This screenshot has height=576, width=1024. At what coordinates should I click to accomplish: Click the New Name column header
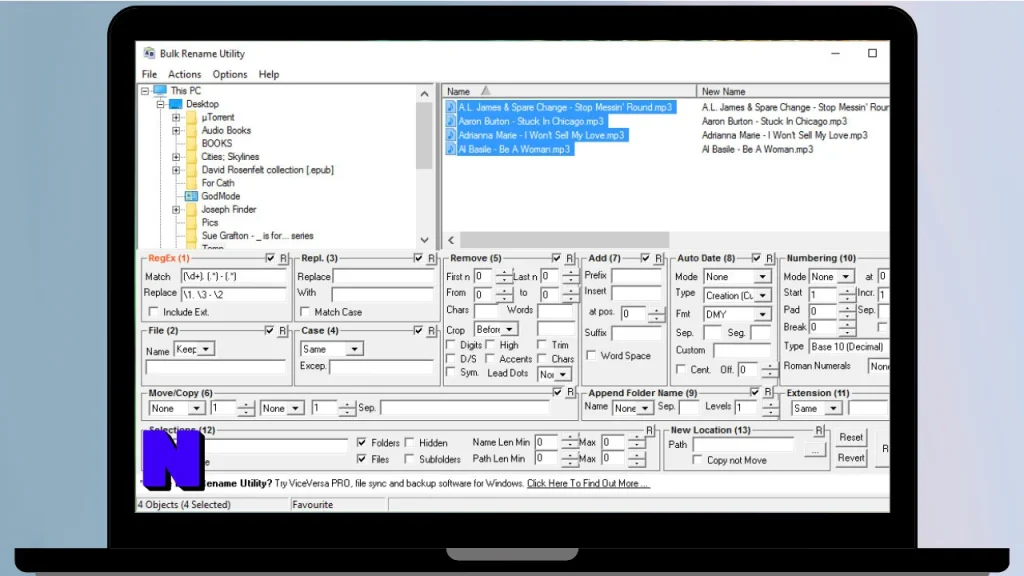coord(793,91)
